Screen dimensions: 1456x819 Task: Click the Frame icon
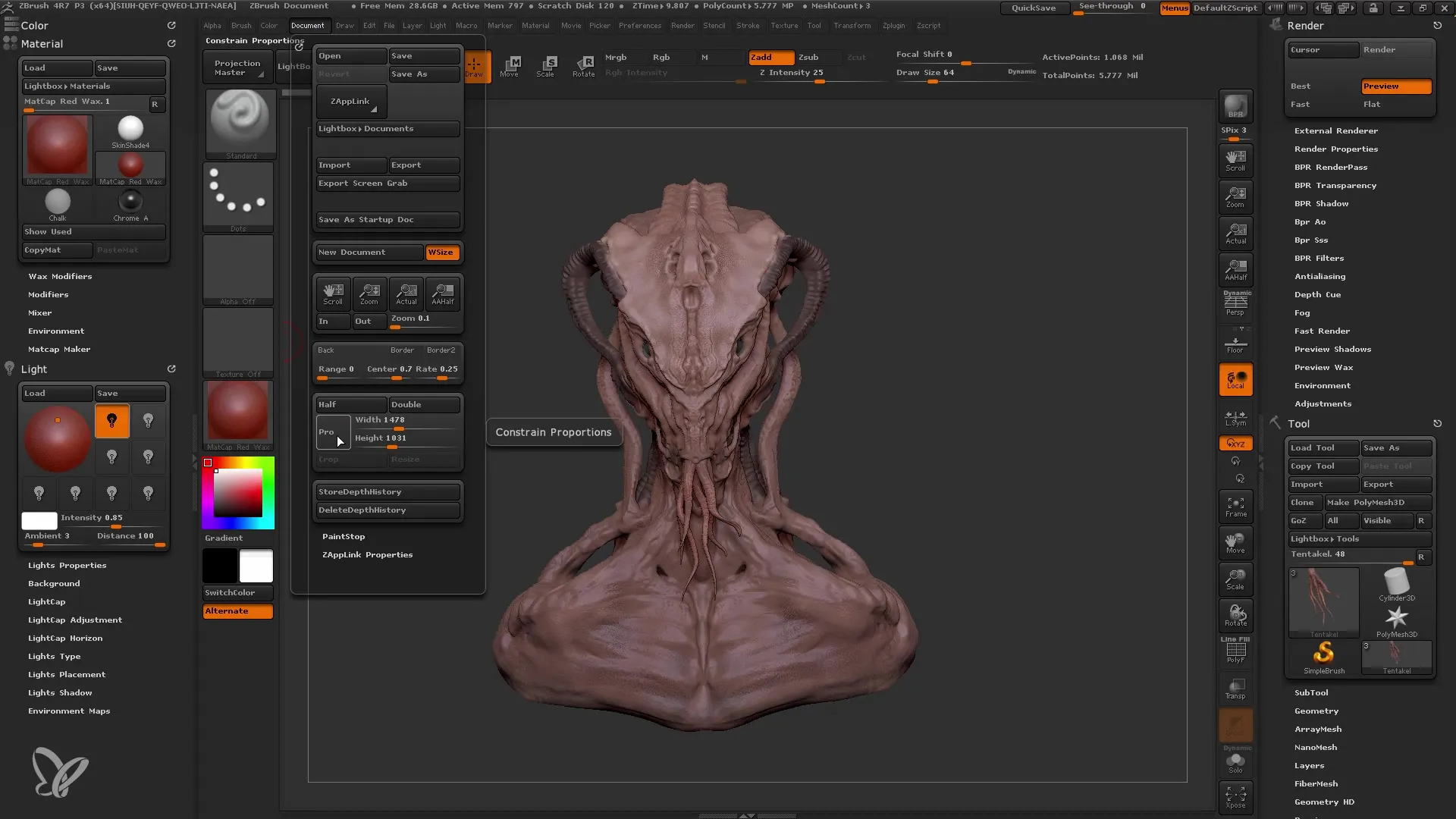(x=1235, y=507)
